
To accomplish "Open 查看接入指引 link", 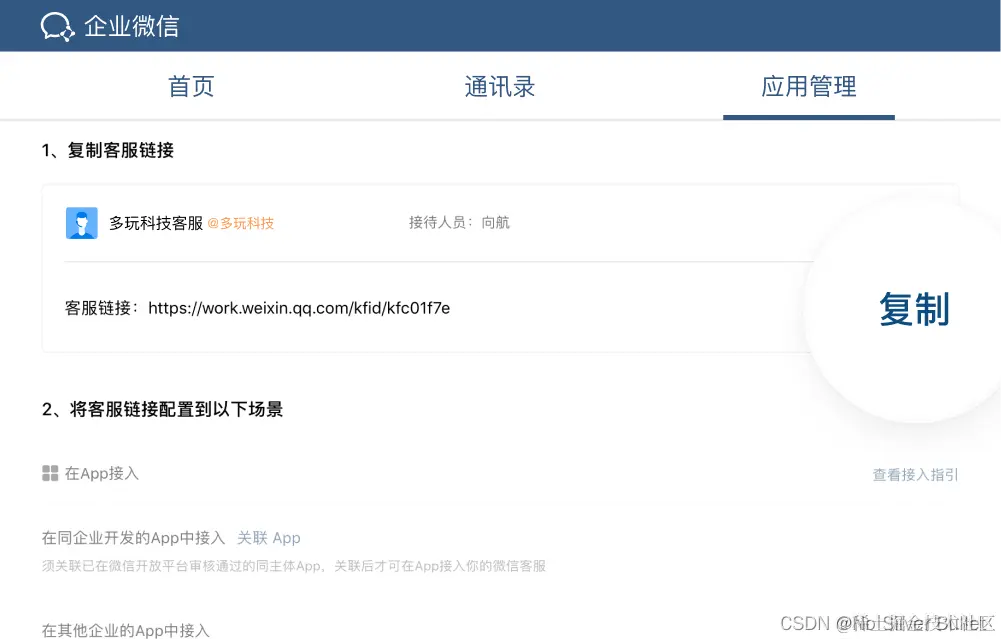I will point(915,475).
